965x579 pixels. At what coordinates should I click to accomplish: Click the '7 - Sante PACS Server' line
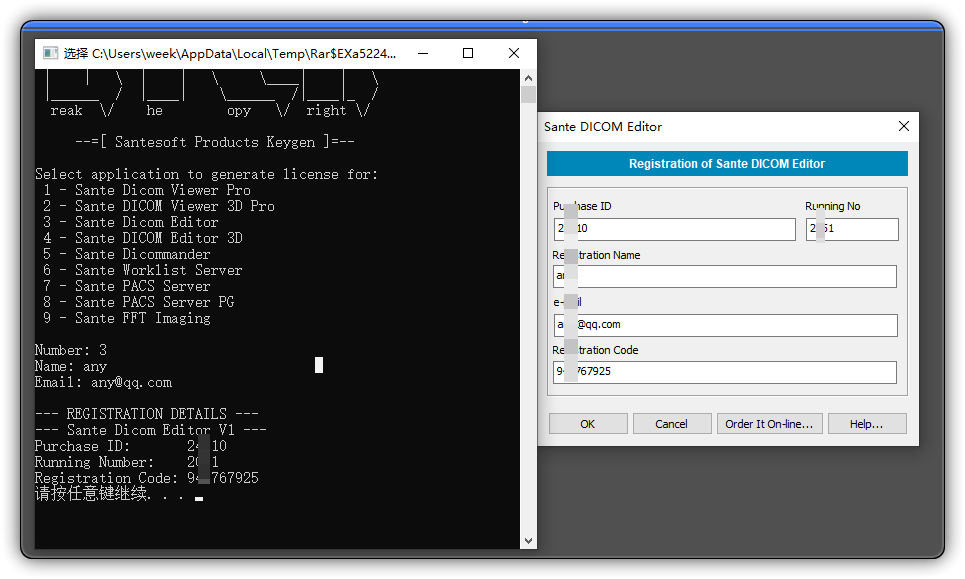tap(127, 286)
